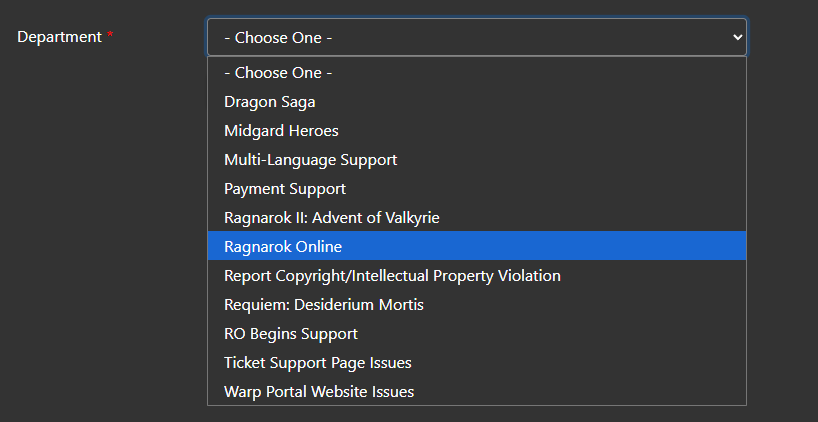The height and width of the screenshot is (422, 818).
Task: Select Payment Support department
Action: click(x=285, y=189)
